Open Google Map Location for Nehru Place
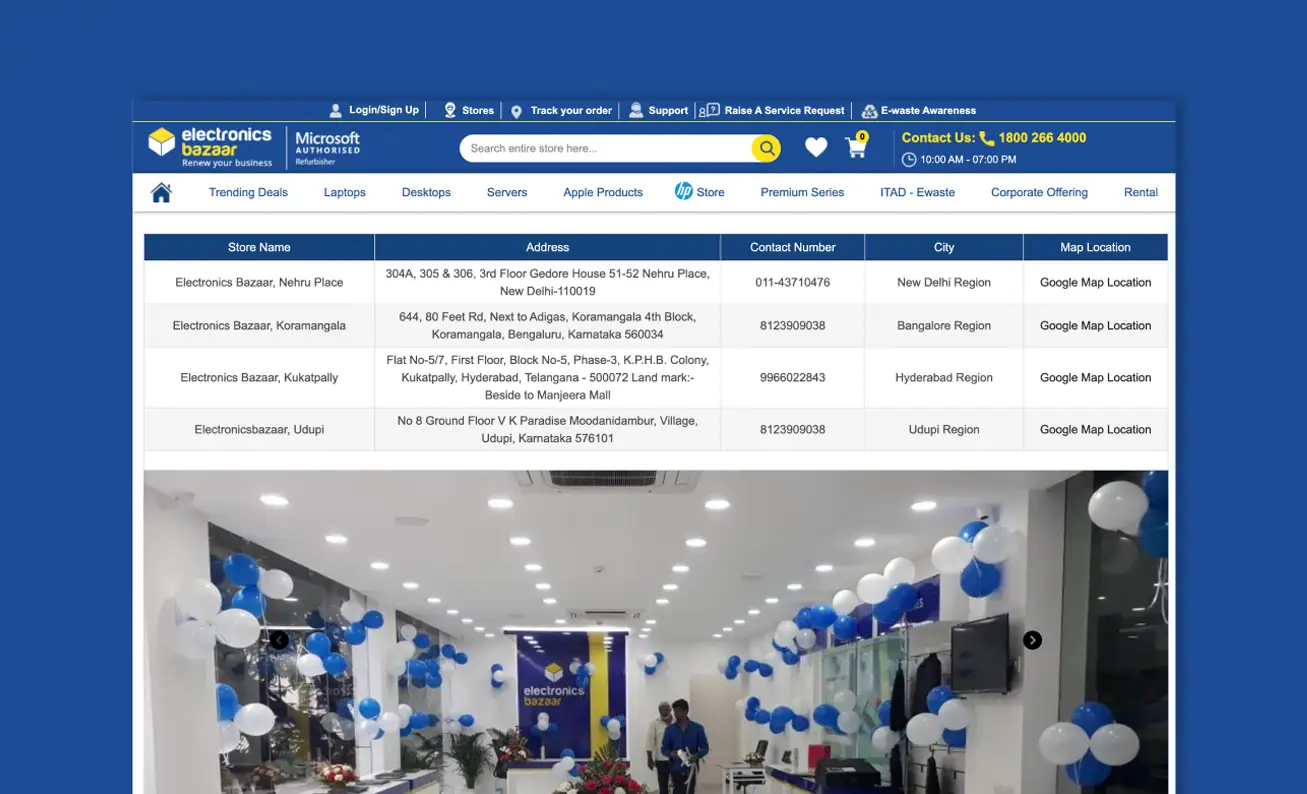Image resolution: width=1307 pixels, height=794 pixels. click(1095, 282)
